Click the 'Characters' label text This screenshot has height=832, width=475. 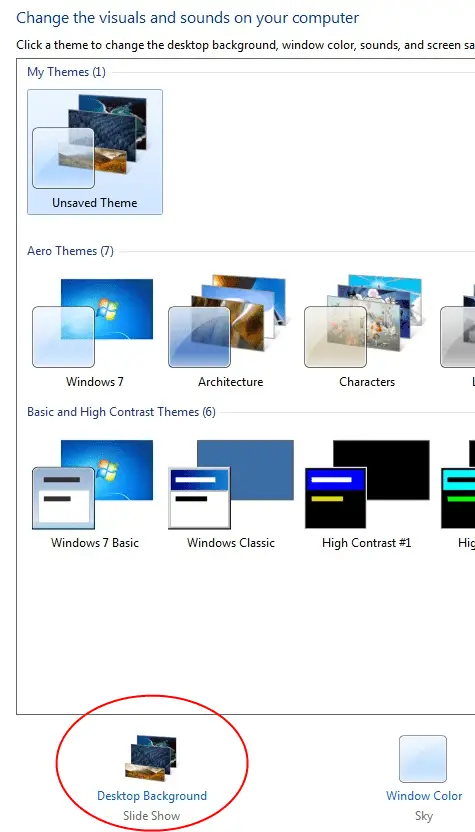[367, 382]
